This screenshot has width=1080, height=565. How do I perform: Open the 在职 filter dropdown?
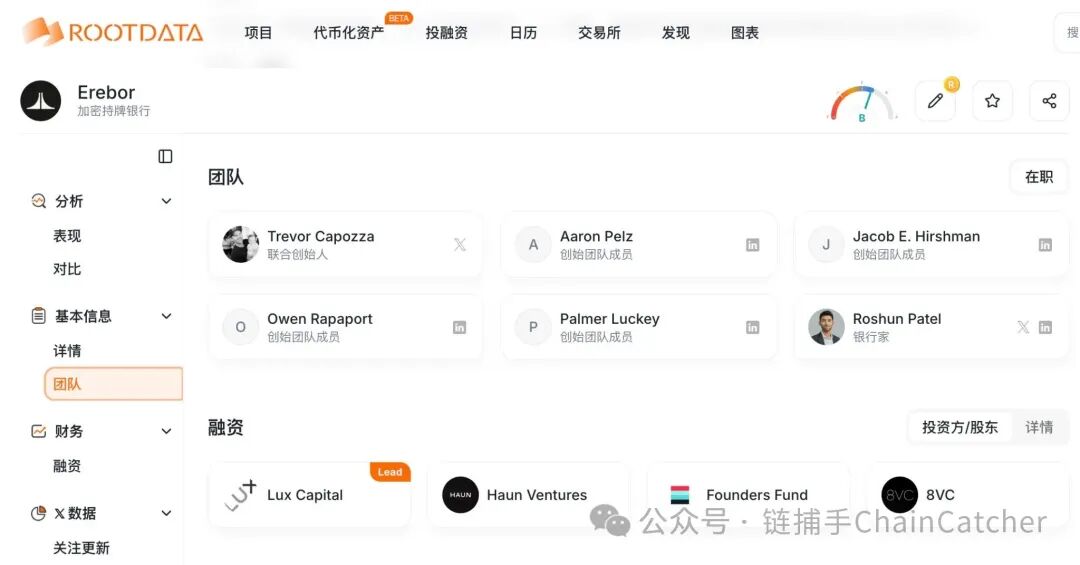pyautogui.click(x=1039, y=177)
